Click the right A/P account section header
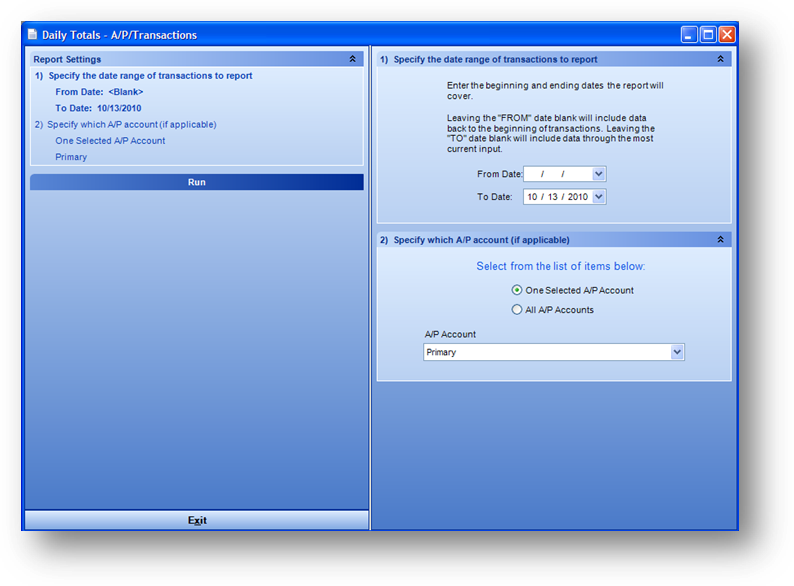 pyautogui.click(x=554, y=240)
